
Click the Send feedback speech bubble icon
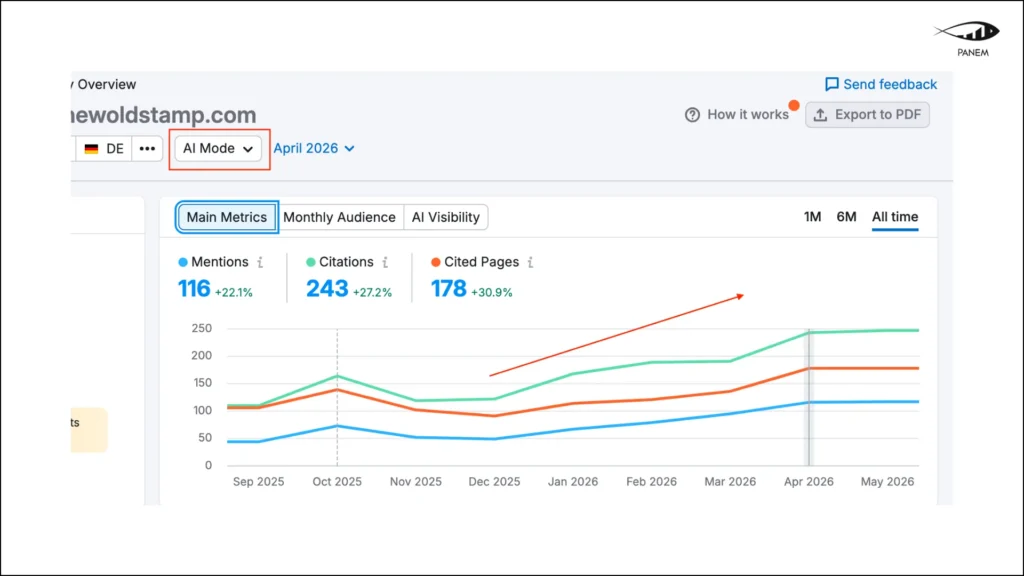(831, 84)
